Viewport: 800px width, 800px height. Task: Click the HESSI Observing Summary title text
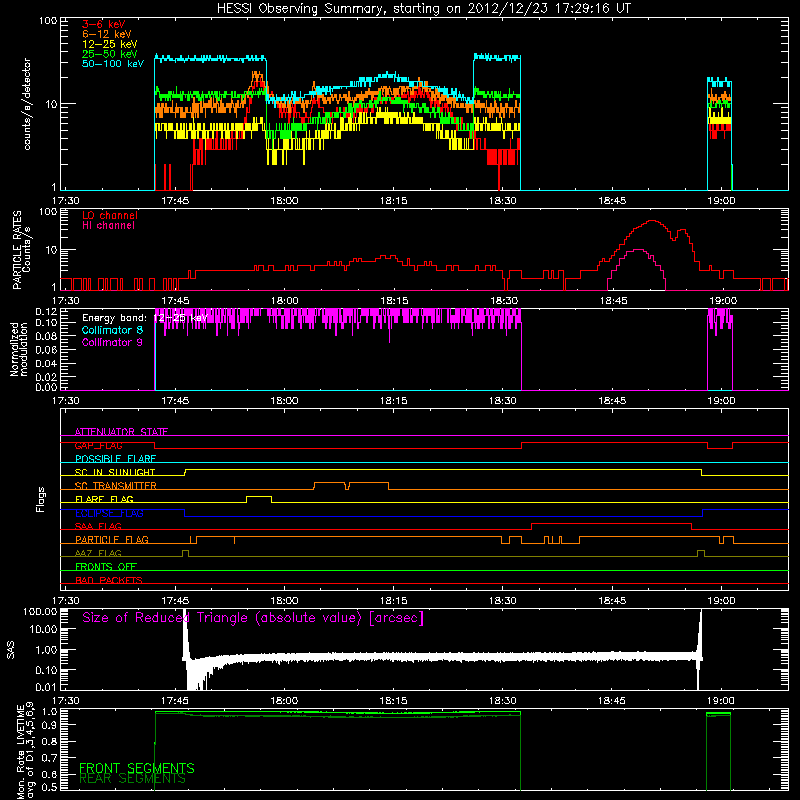[x=423, y=9]
